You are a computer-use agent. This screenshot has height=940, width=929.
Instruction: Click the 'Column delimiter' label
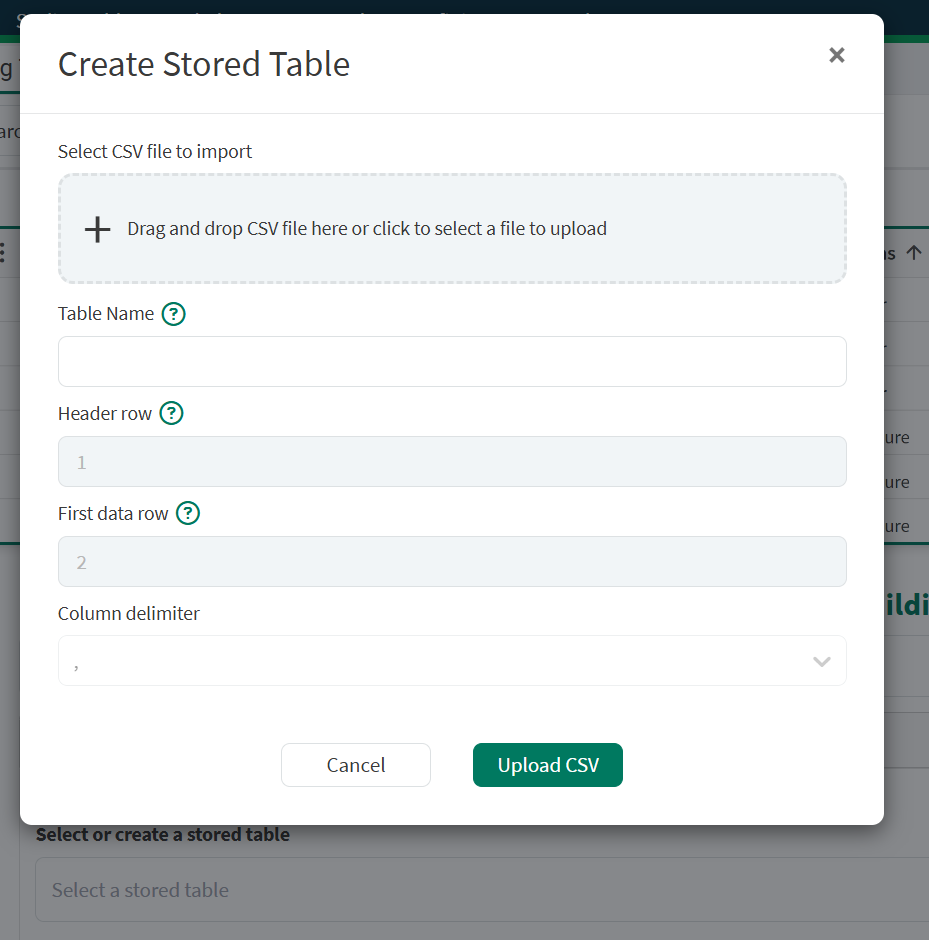click(x=129, y=614)
